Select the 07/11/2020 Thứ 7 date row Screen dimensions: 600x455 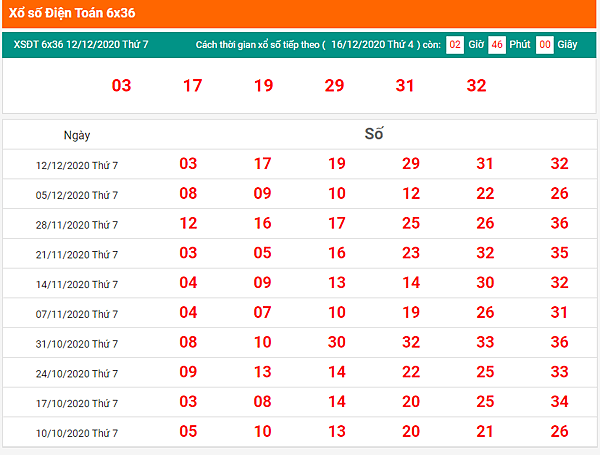(x=300, y=313)
